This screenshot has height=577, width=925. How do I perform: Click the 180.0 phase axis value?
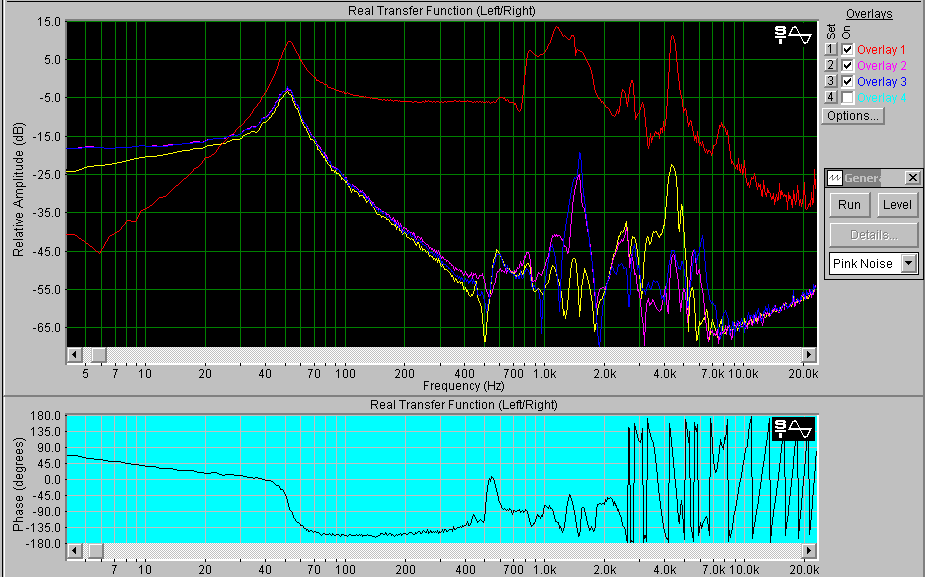(x=46, y=416)
